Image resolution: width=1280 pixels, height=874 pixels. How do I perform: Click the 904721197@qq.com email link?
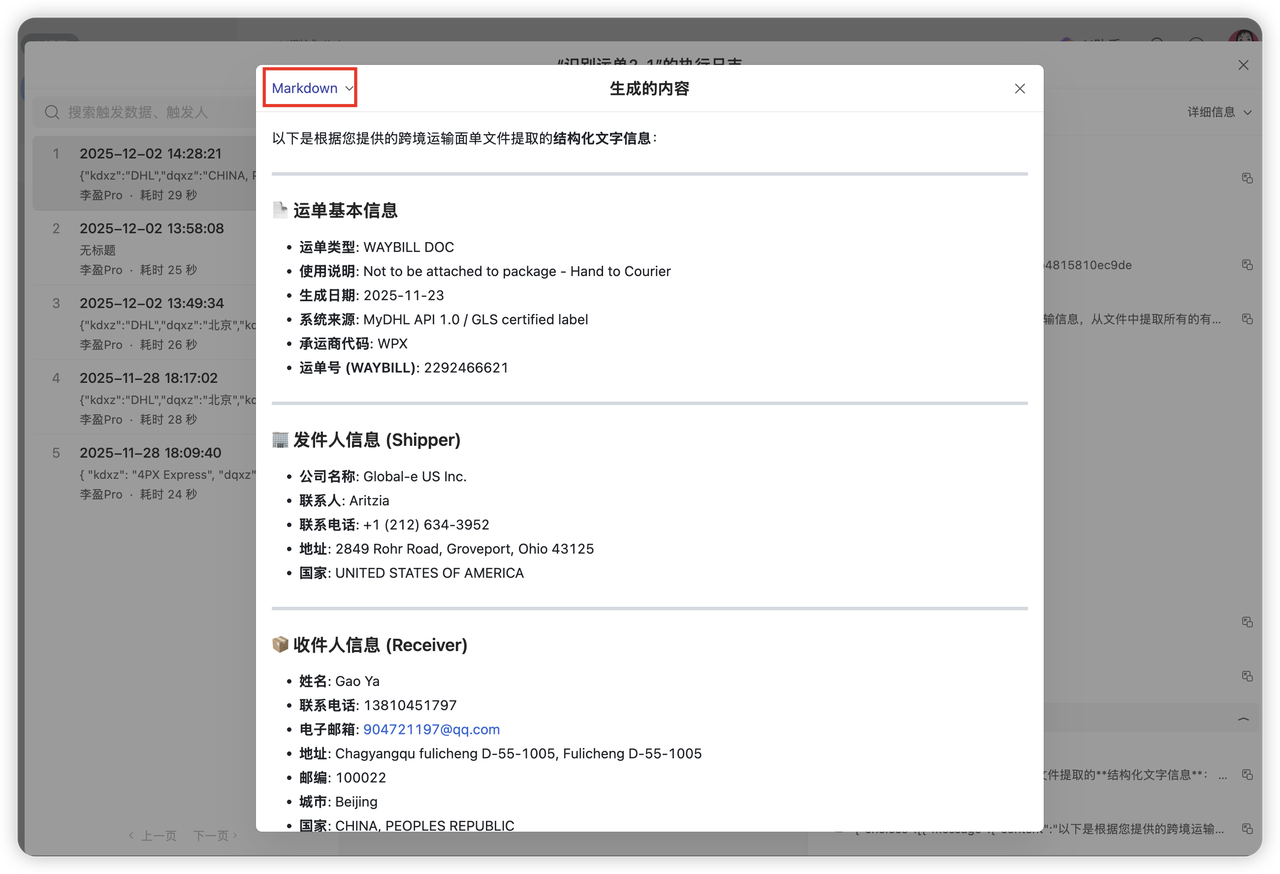431,729
